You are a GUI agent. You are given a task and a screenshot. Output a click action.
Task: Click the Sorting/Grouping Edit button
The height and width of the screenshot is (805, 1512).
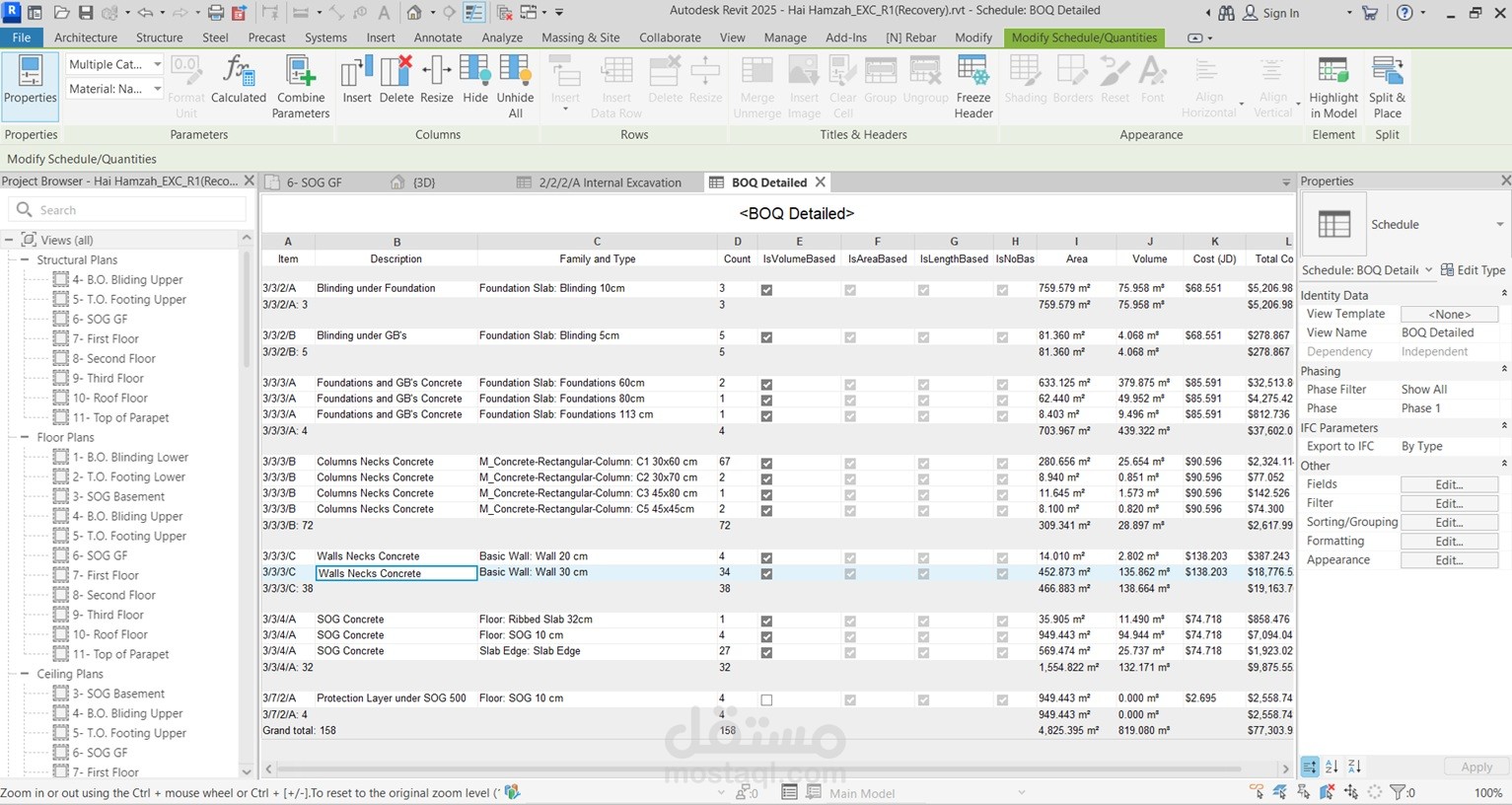click(x=1449, y=522)
